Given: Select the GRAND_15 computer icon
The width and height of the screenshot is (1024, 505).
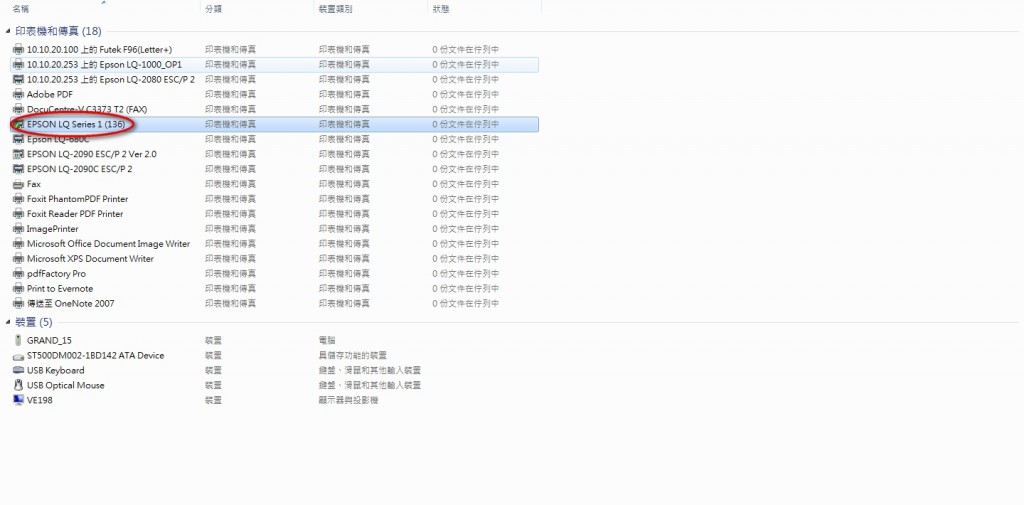Looking at the screenshot, I should 18,340.
